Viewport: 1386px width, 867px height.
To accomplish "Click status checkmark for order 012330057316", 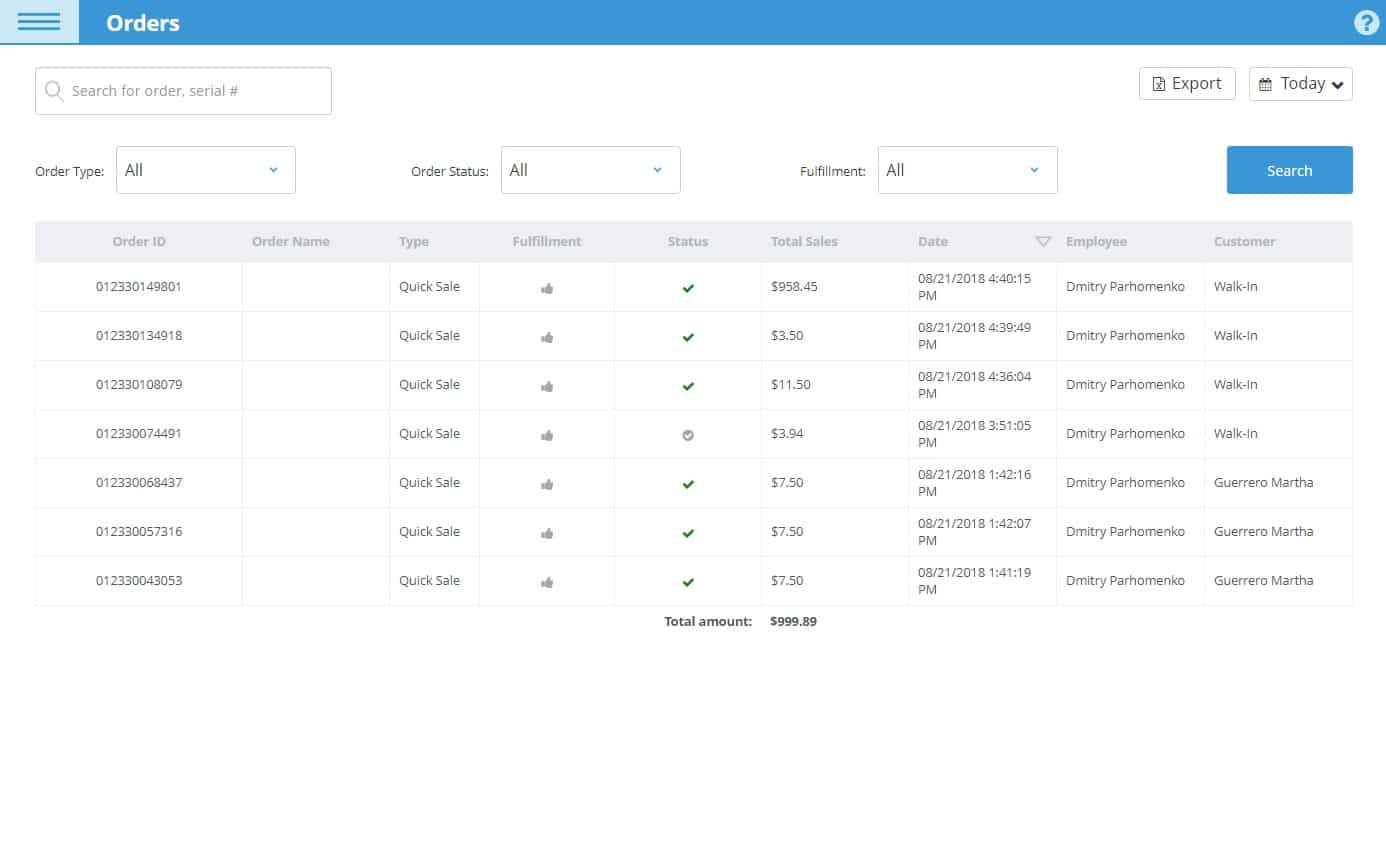I will [x=688, y=533].
